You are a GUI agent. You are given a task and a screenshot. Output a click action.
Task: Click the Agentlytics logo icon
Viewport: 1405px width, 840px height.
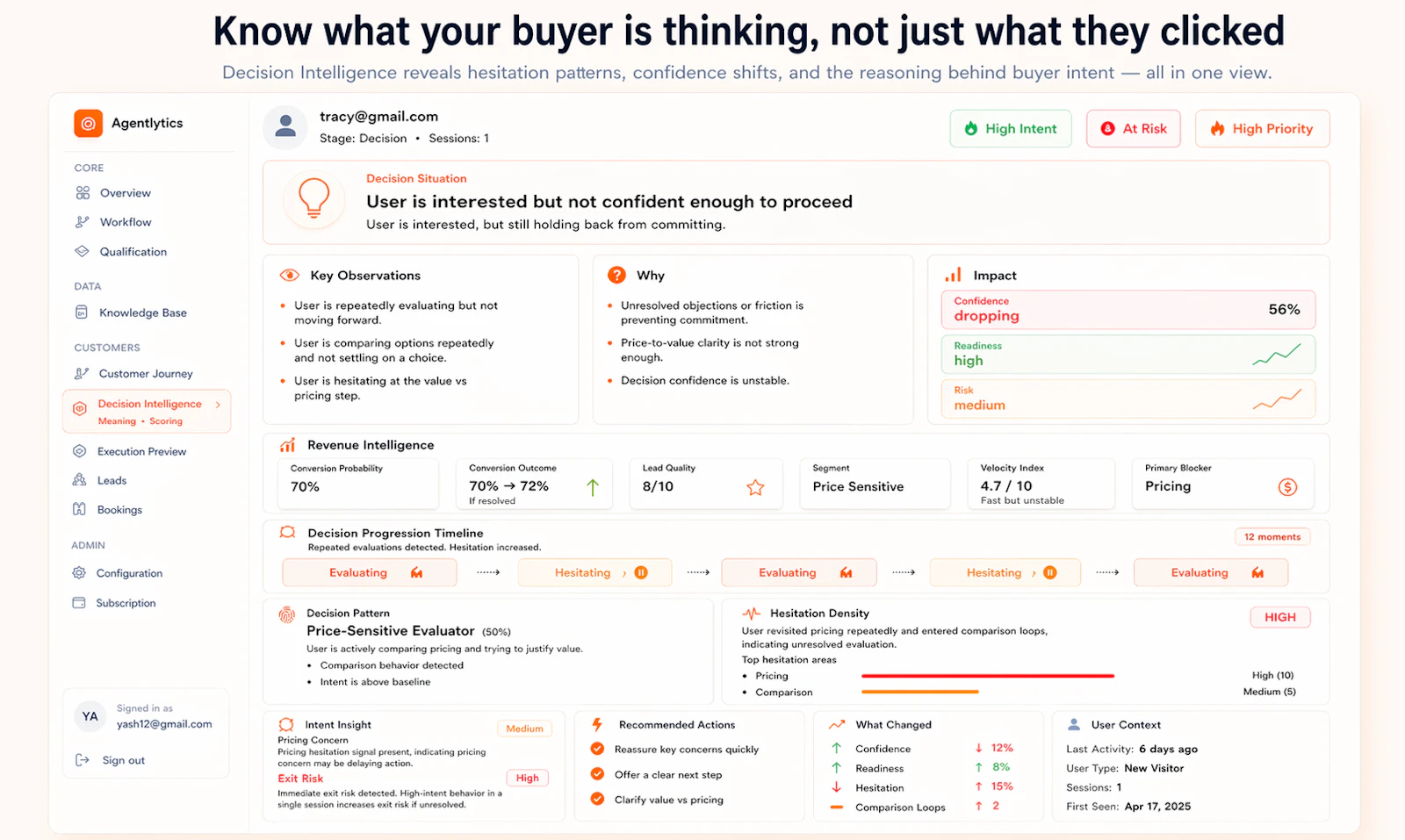point(88,124)
